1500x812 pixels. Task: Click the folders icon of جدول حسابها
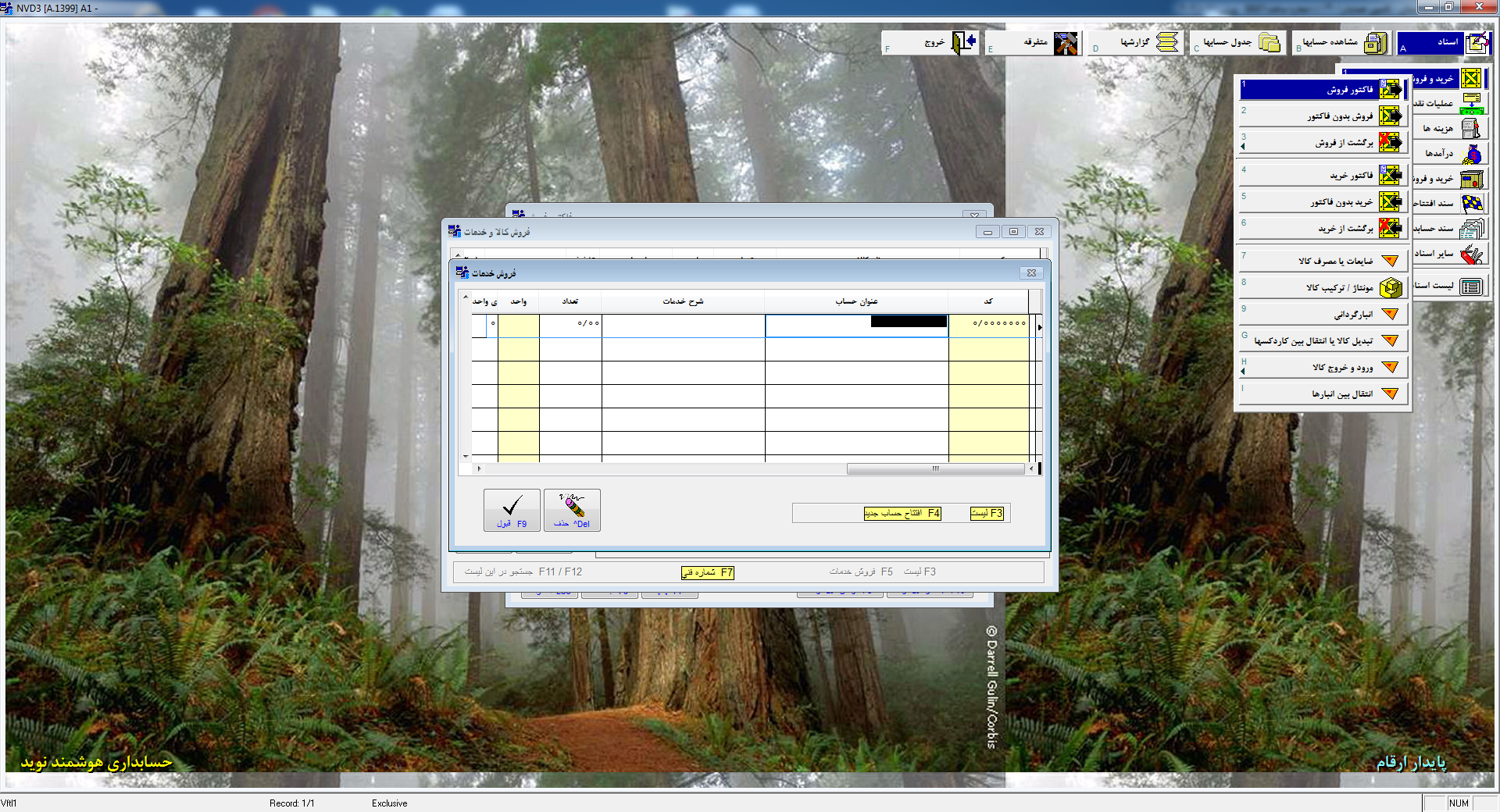pyautogui.click(x=1270, y=43)
